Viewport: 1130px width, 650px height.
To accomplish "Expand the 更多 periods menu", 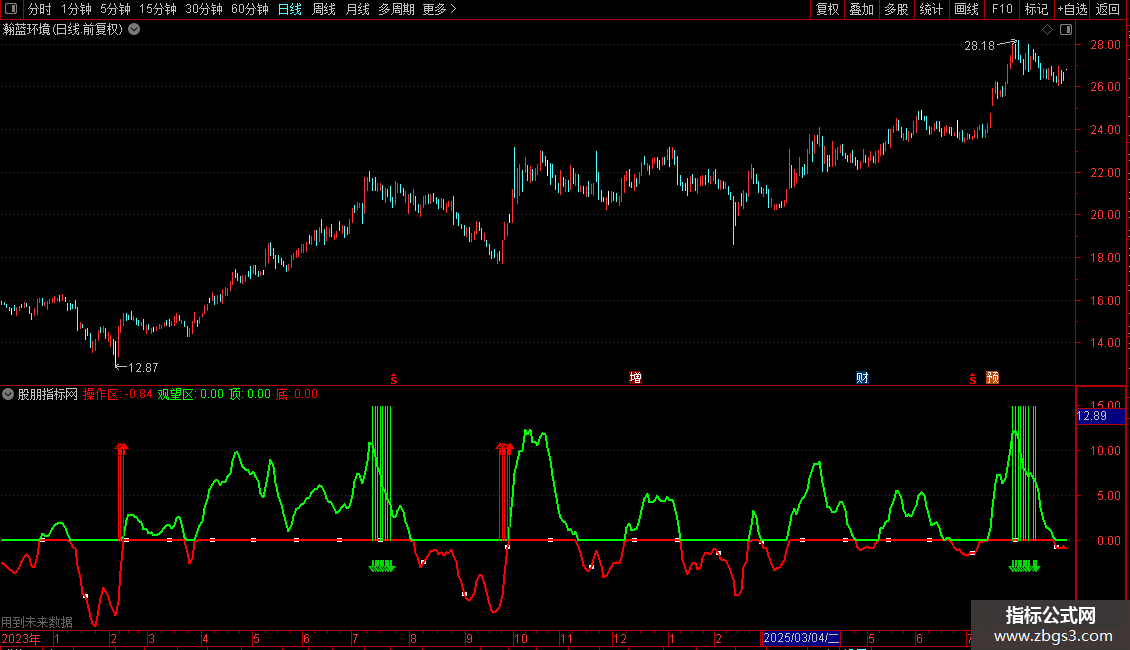I will (x=439, y=9).
